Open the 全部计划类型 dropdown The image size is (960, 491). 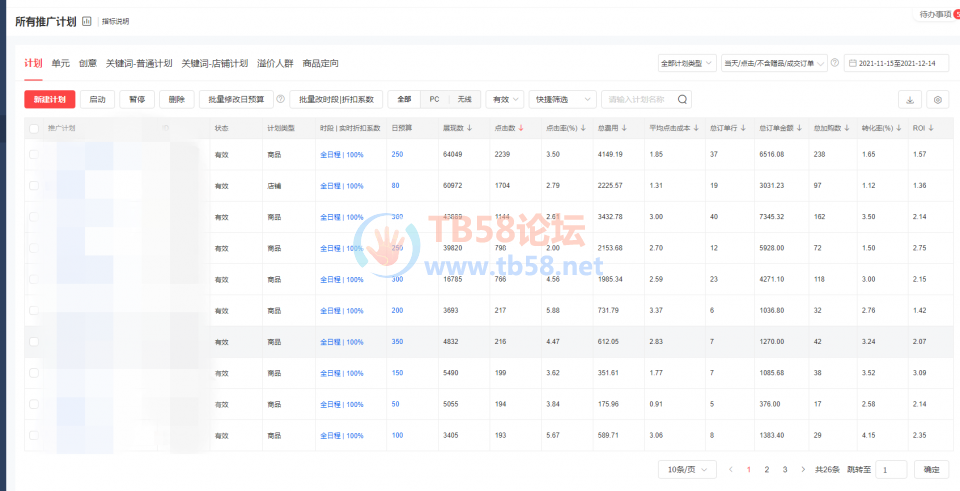coord(686,63)
